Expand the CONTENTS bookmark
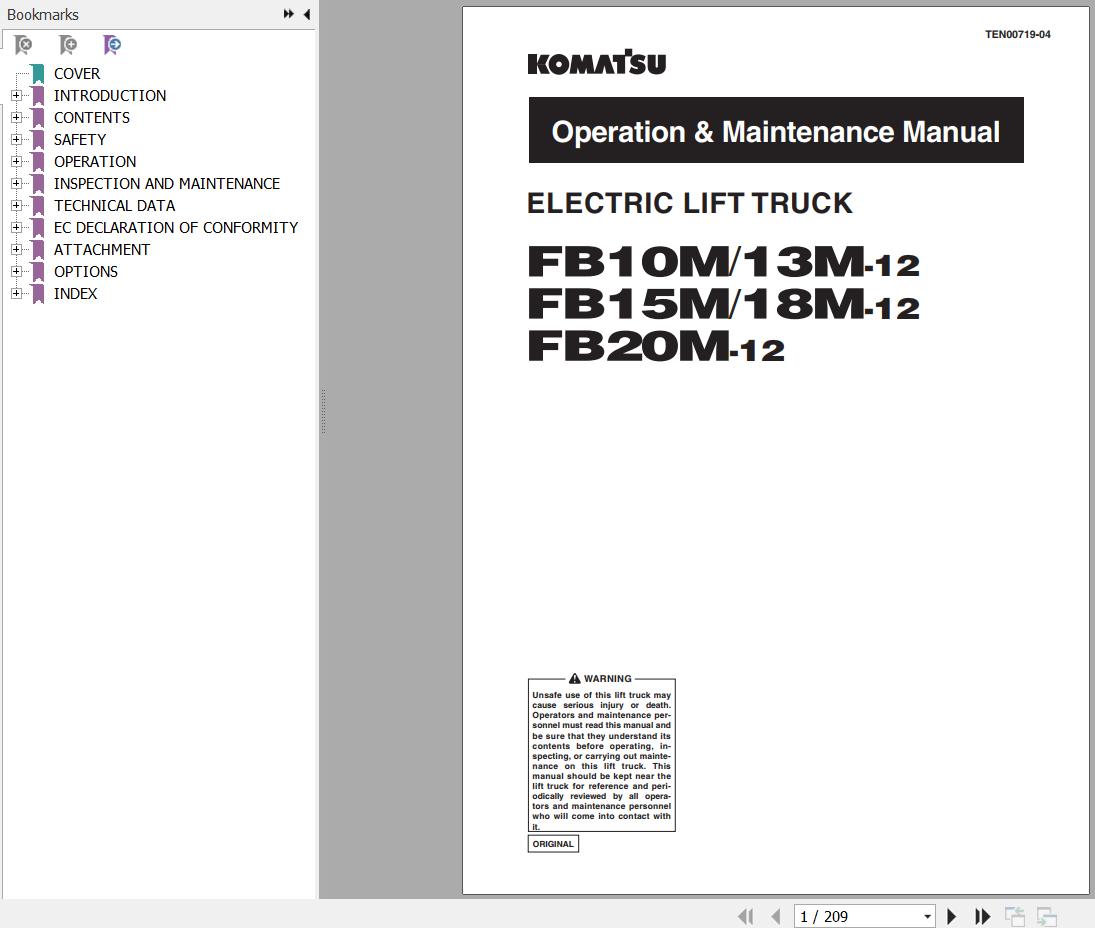 point(16,117)
